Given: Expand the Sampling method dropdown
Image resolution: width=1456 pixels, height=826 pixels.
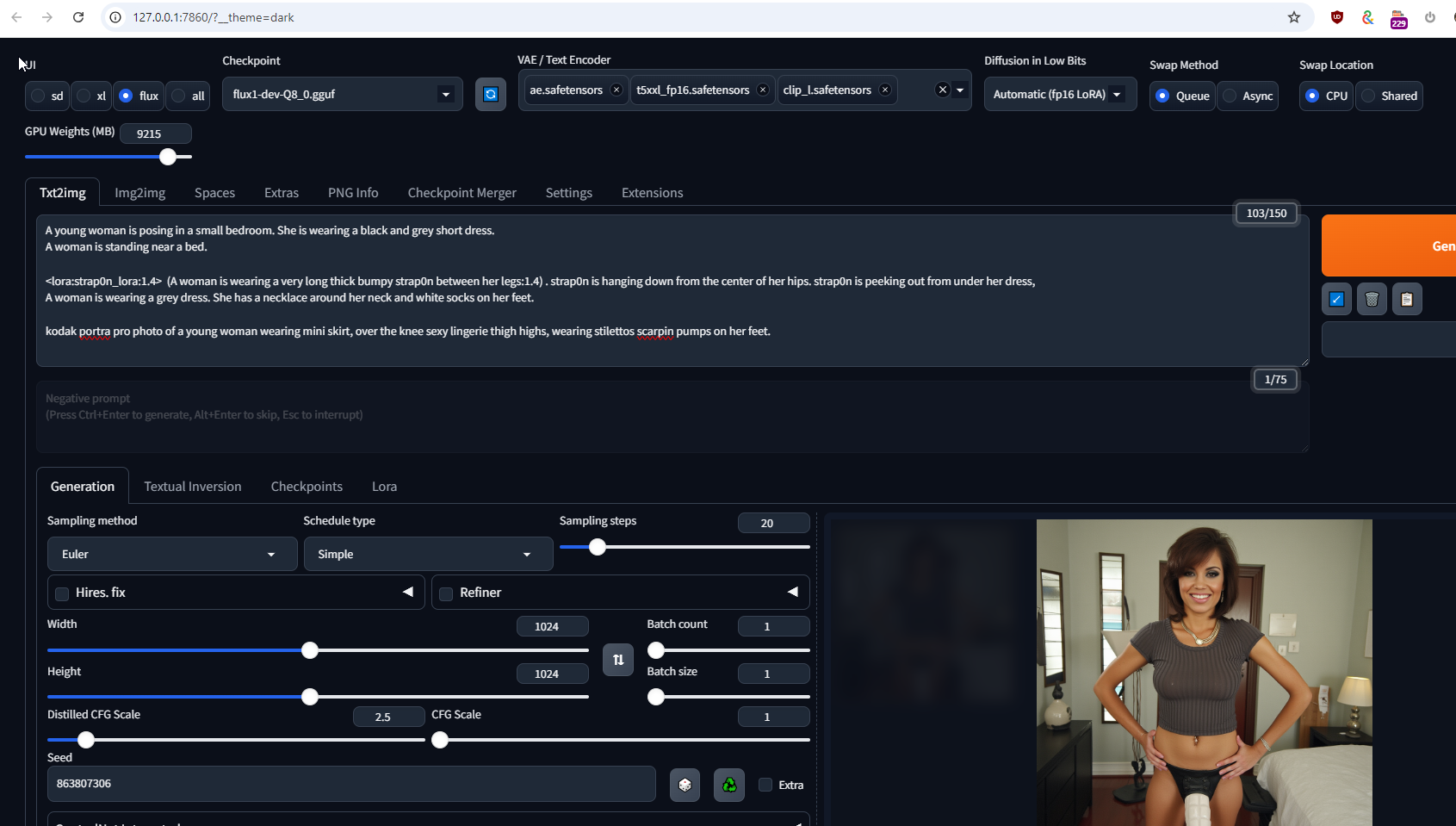Looking at the screenshot, I should (171, 554).
